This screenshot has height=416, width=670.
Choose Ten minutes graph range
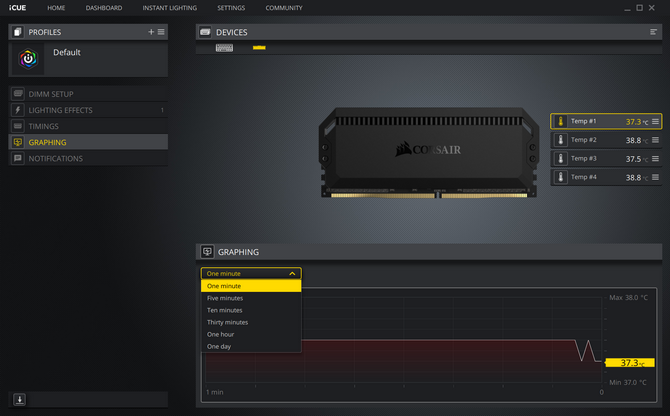(251, 310)
